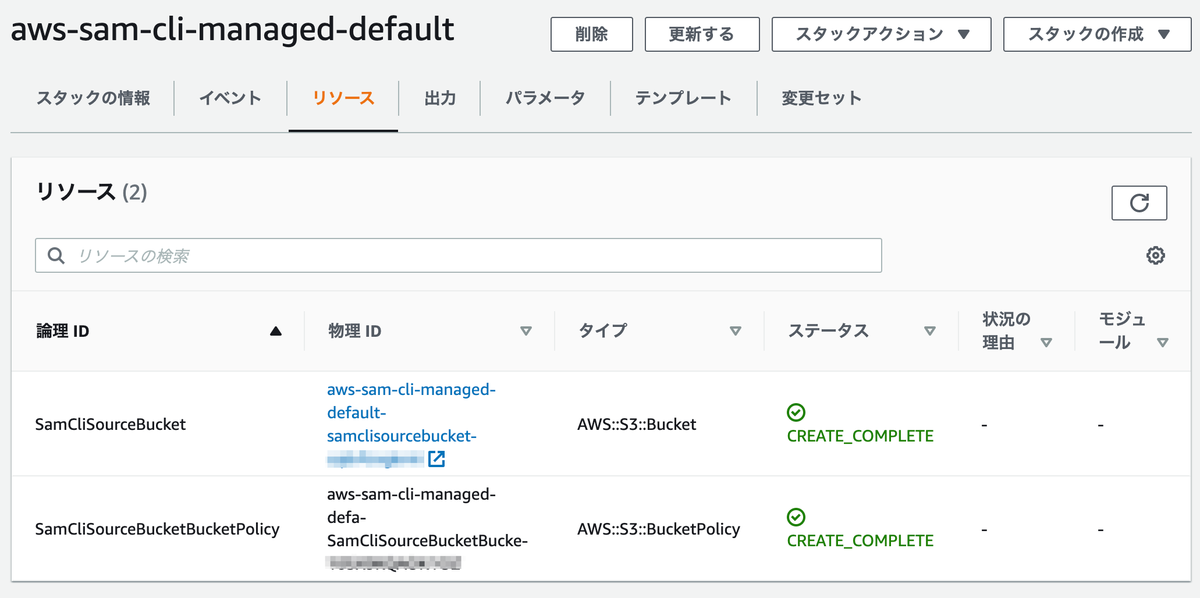Focus the リソースの検索 search field
The width and height of the screenshot is (1200, 598).
[470, 256]
